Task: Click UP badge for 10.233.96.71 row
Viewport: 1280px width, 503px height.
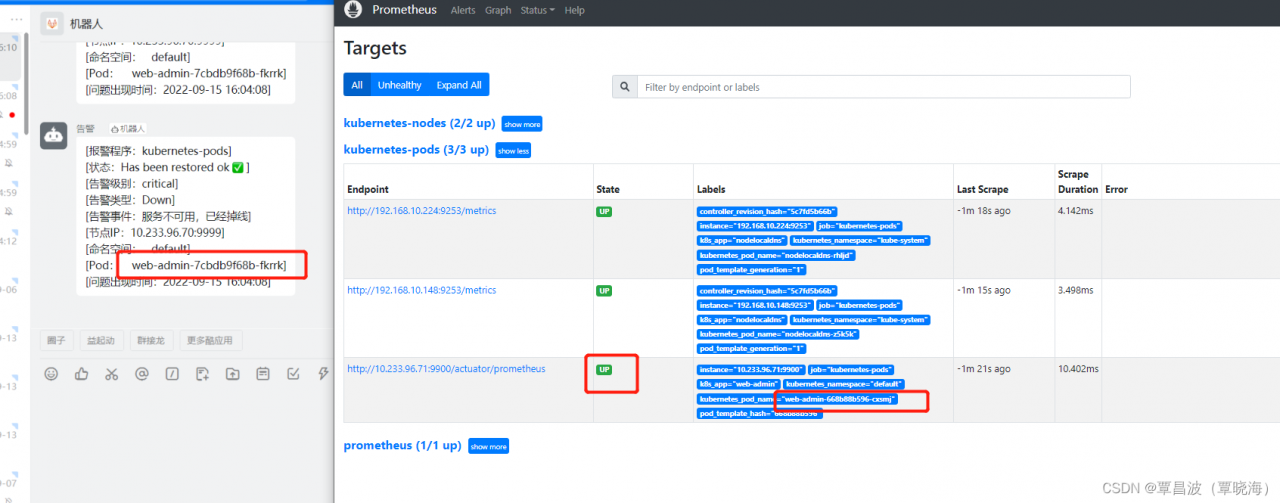Action: 604,370
